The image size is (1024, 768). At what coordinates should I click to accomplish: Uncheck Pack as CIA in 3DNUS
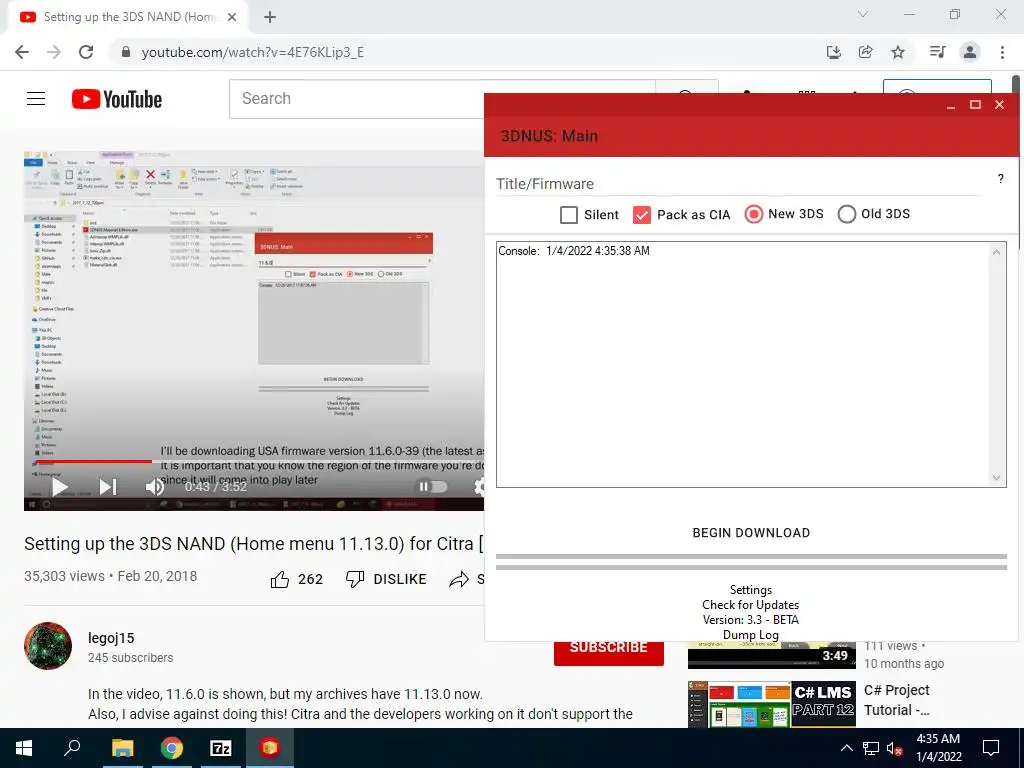pos(642,215)
